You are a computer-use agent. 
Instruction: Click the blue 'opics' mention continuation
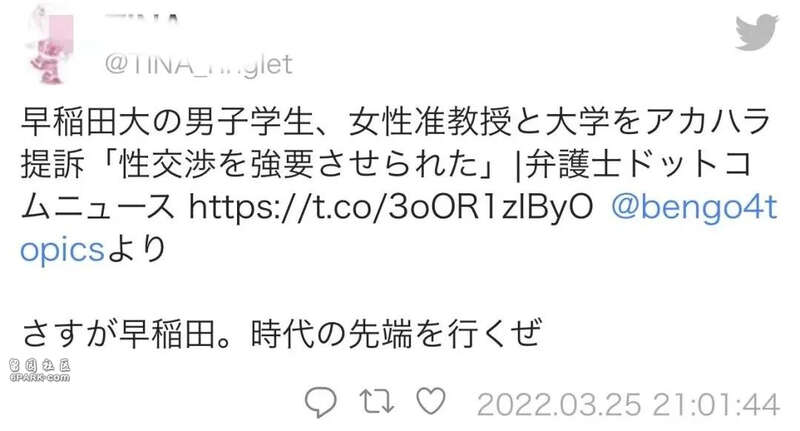click(62, 251)
